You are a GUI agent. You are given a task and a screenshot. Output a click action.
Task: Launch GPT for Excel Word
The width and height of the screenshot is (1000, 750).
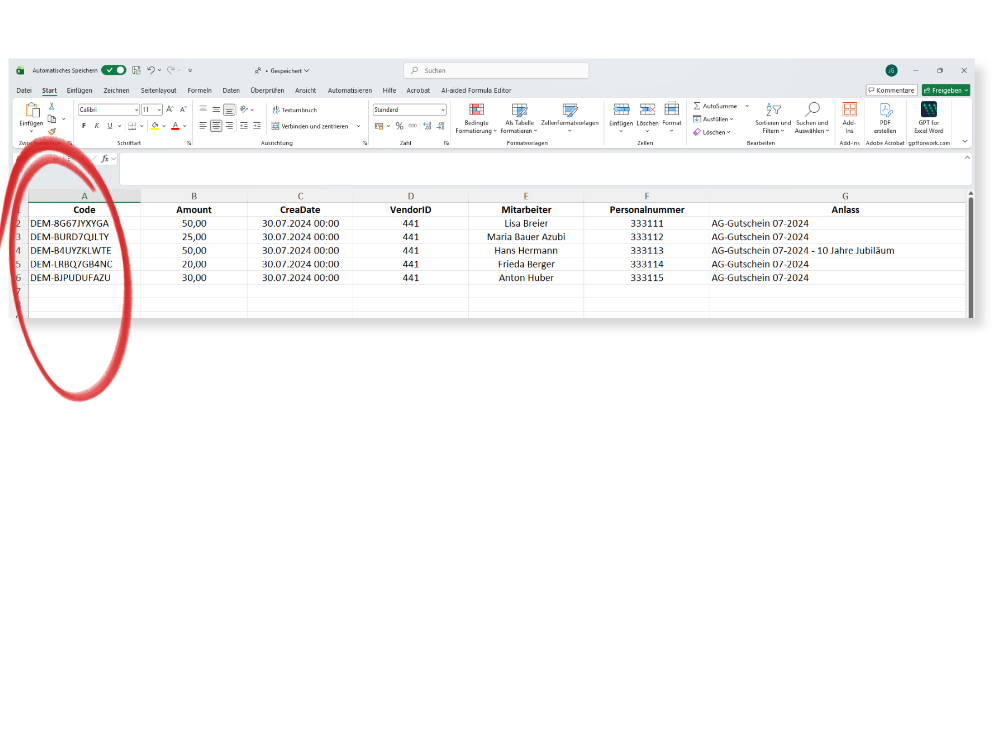(929, 110)
